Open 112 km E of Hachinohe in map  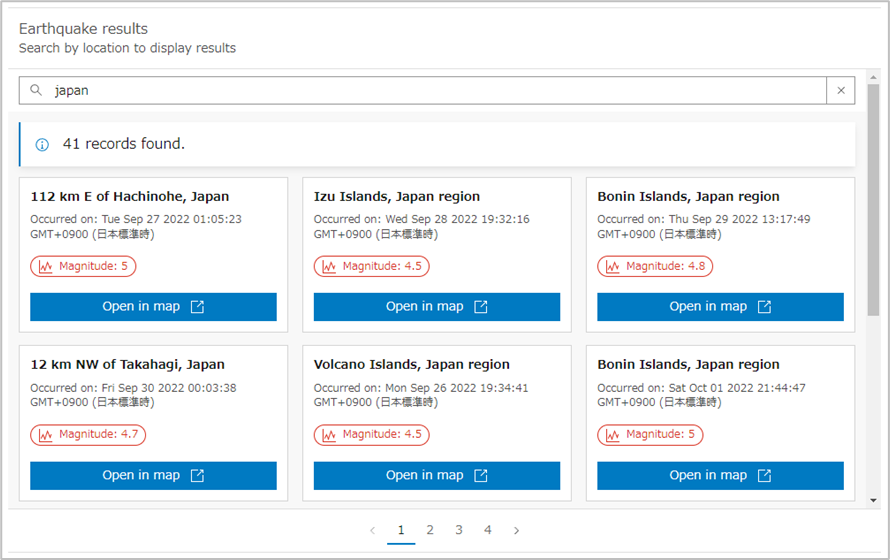153,307
